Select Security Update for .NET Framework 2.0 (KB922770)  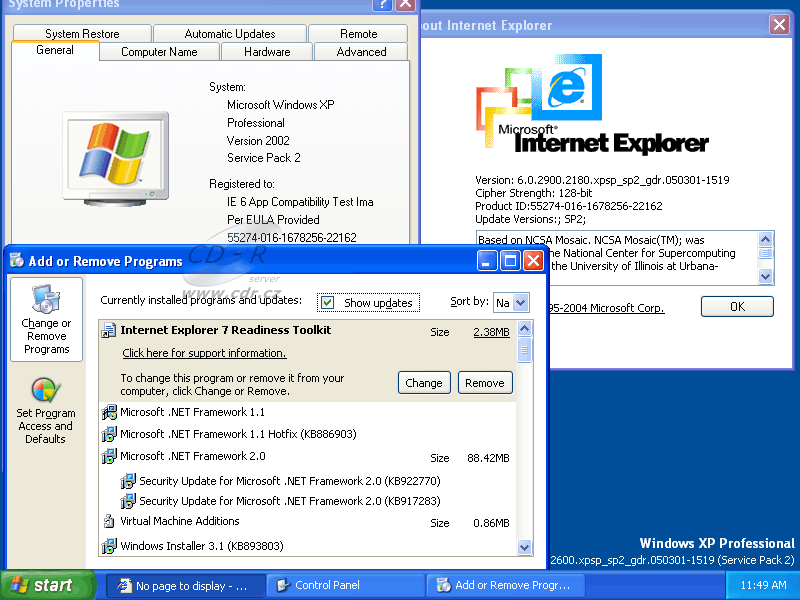308,481
